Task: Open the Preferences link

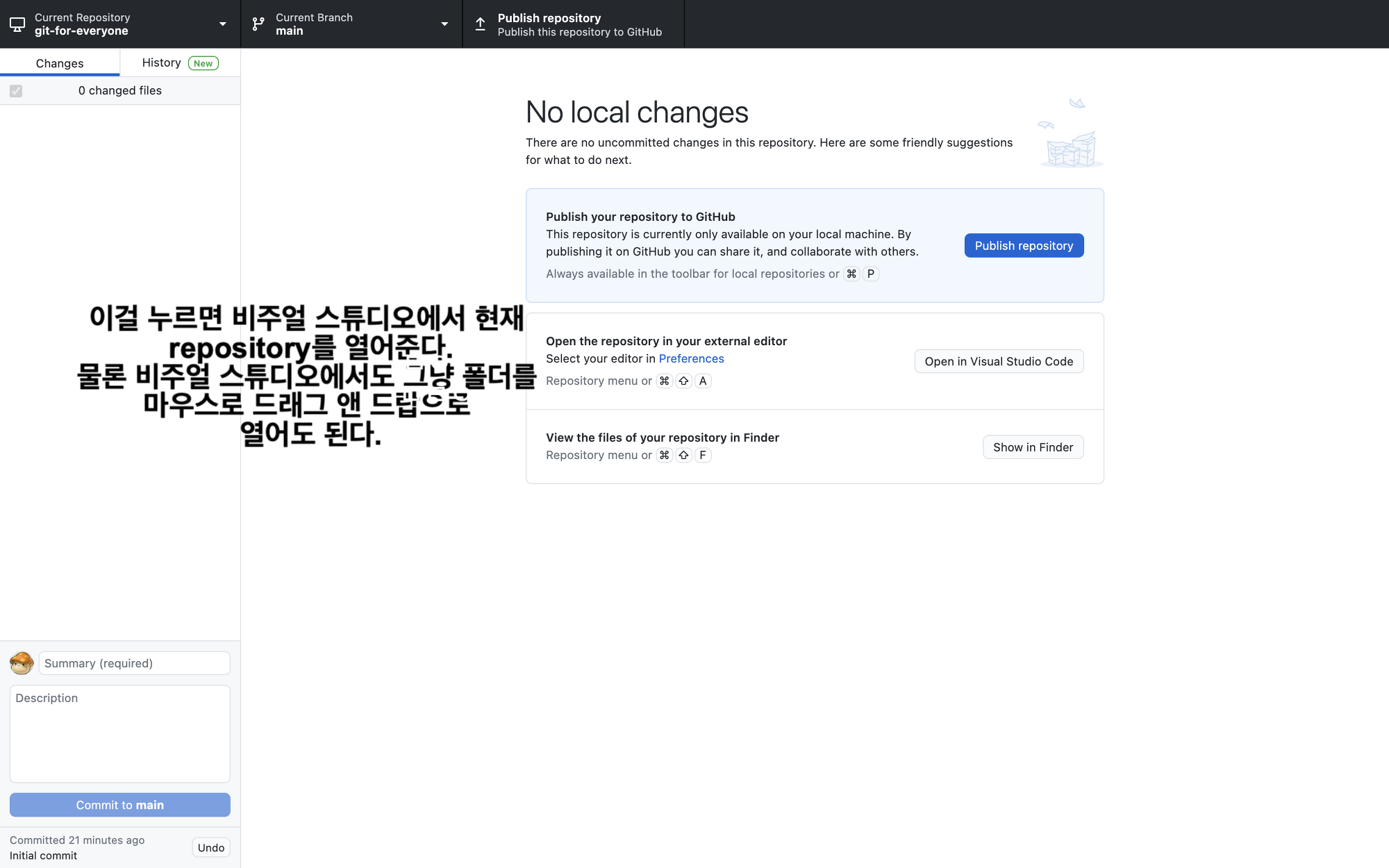Action: pos(691,358)
